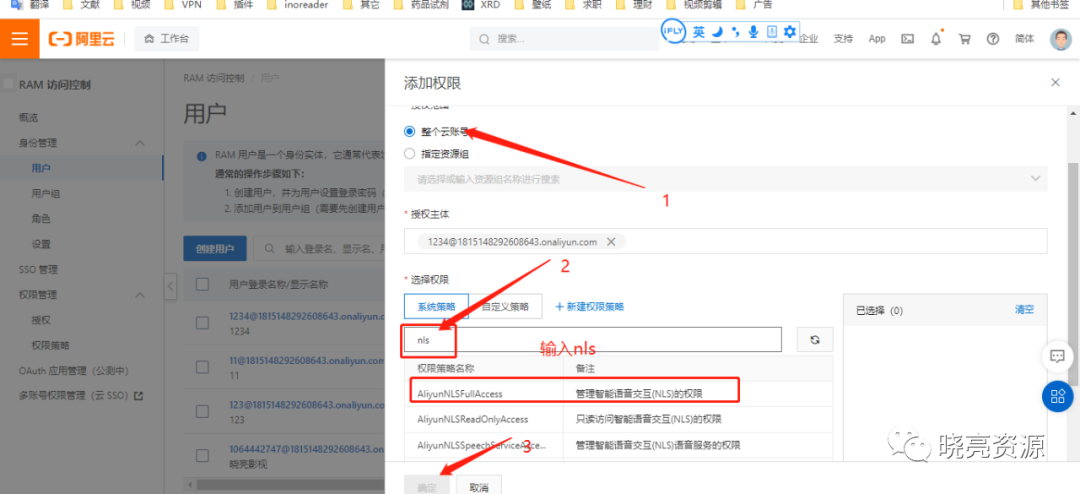Open 用户组 in the sidebar
The image size is (1080, 494).
click(x=46, y=194)
